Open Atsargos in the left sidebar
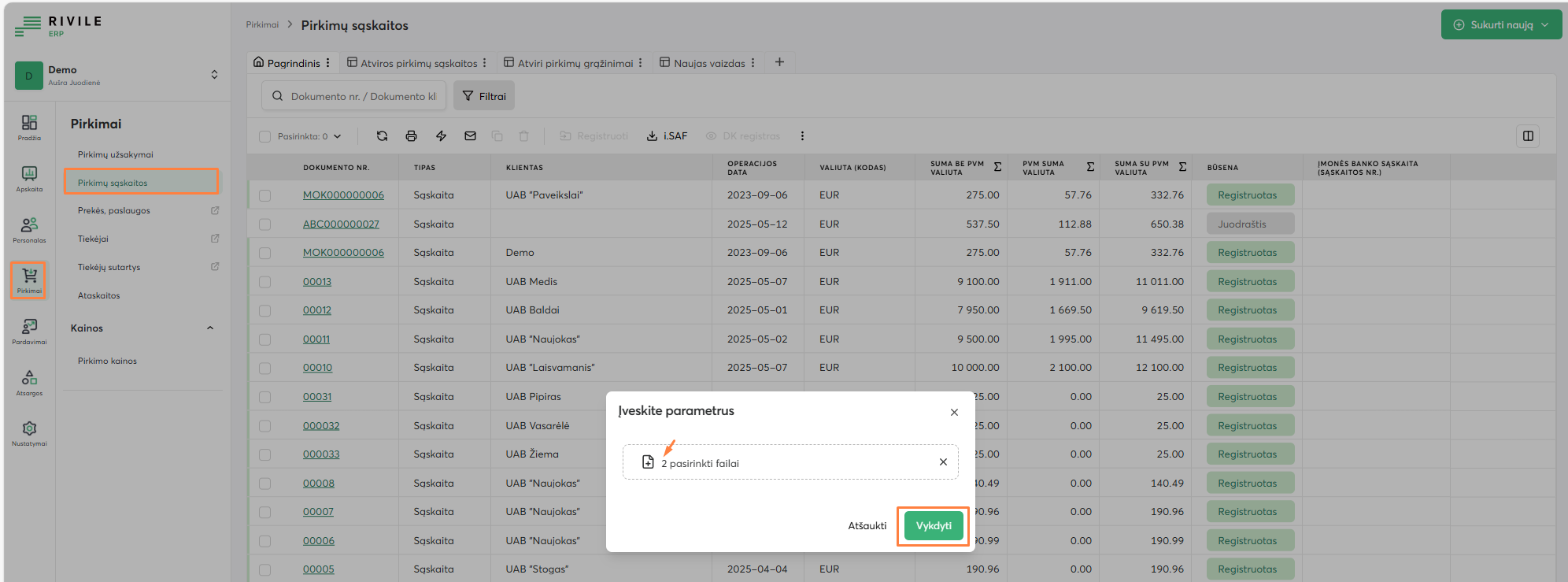Screen dimensions: 1568x582 (x=29, y=382)
